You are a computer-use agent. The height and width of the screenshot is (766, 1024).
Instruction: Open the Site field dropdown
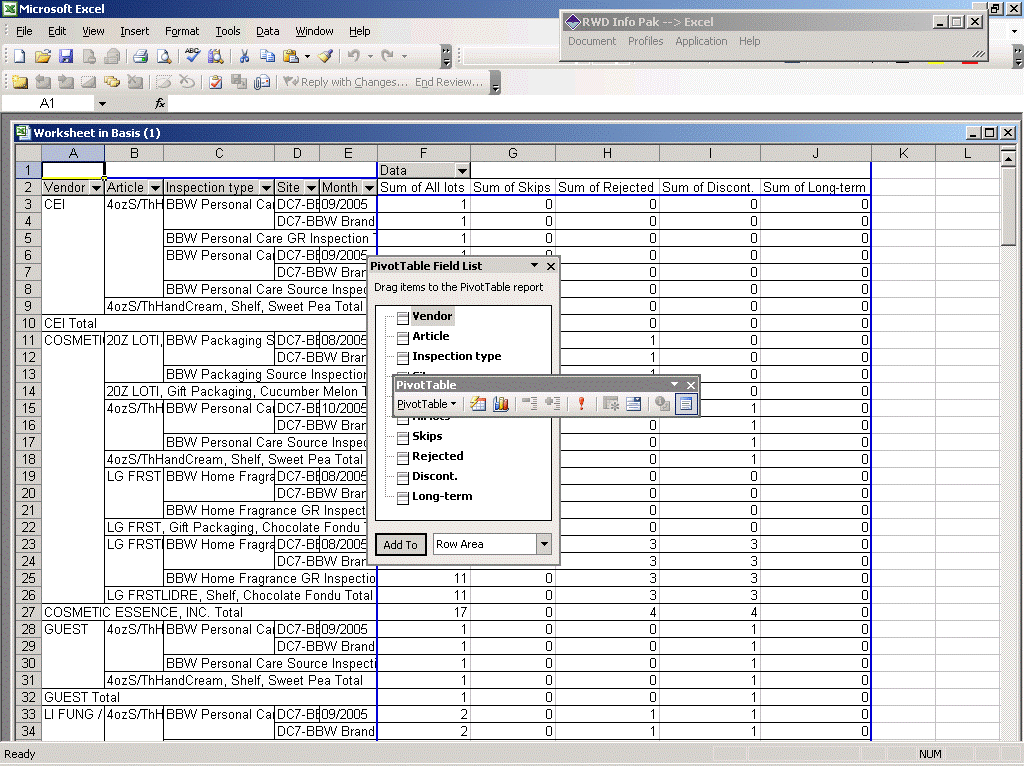pos(312,188)
